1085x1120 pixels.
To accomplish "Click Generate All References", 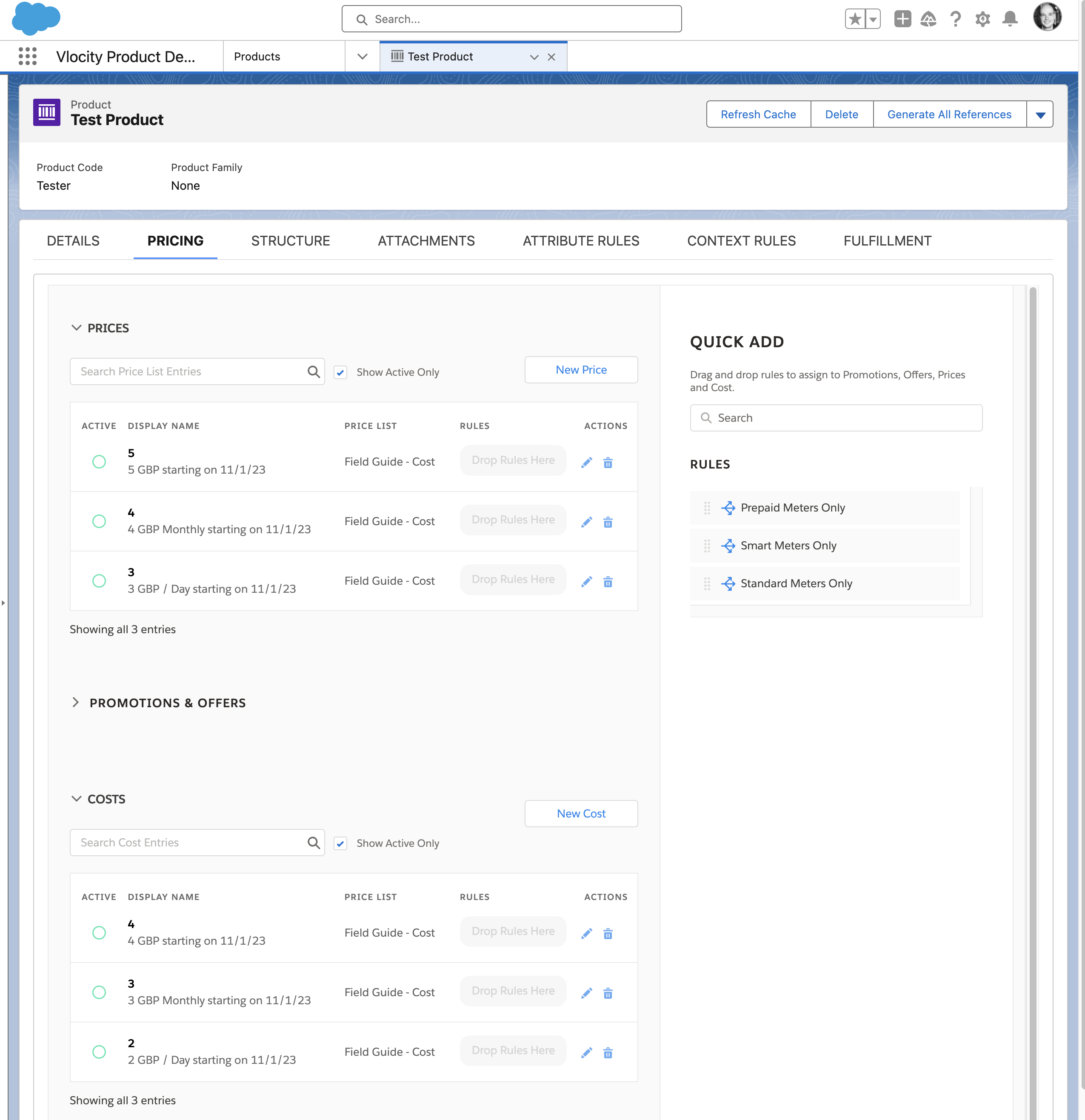I will pos(949,114).
